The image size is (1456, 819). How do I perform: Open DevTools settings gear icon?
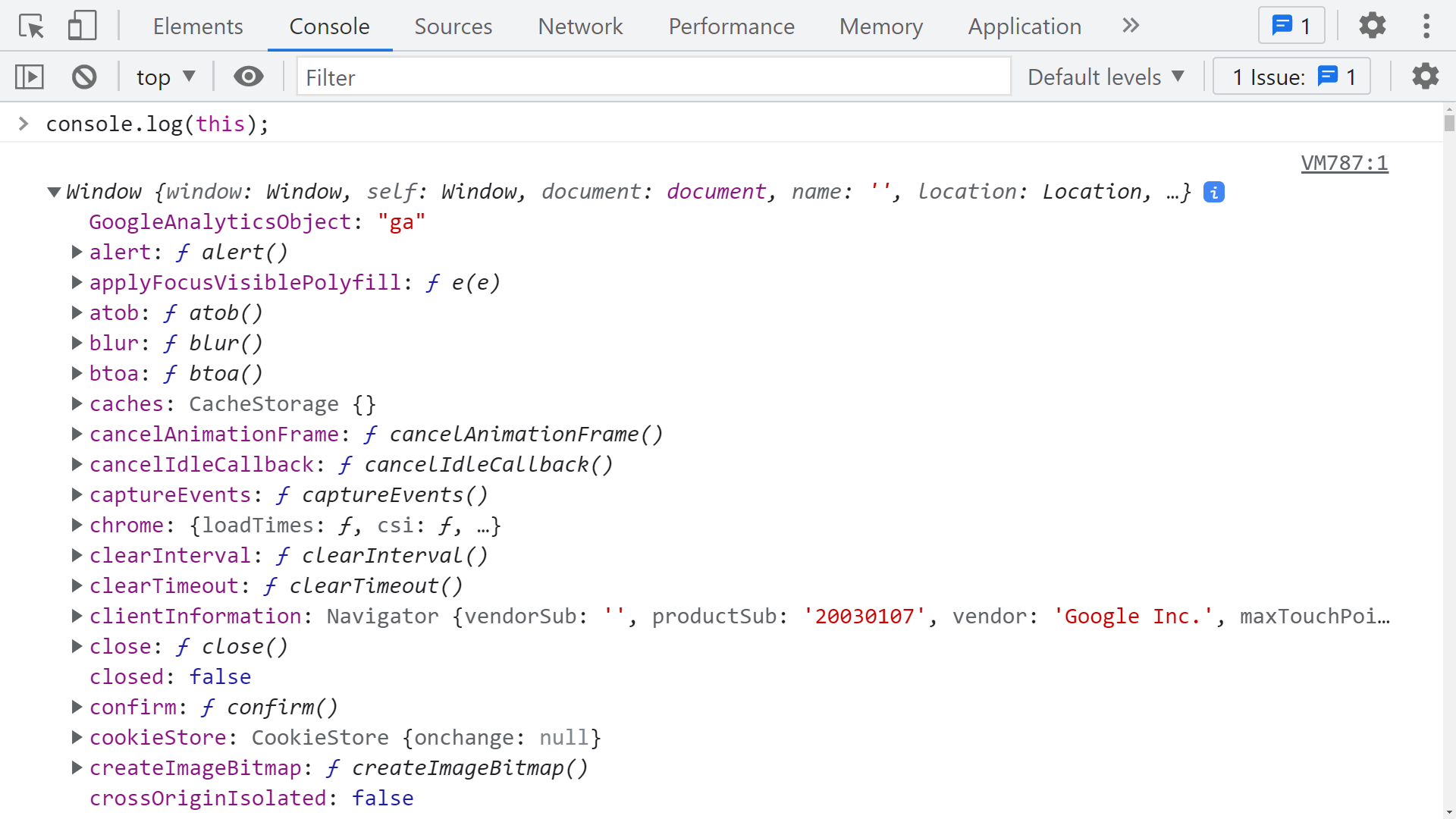tap(1372, 27)
